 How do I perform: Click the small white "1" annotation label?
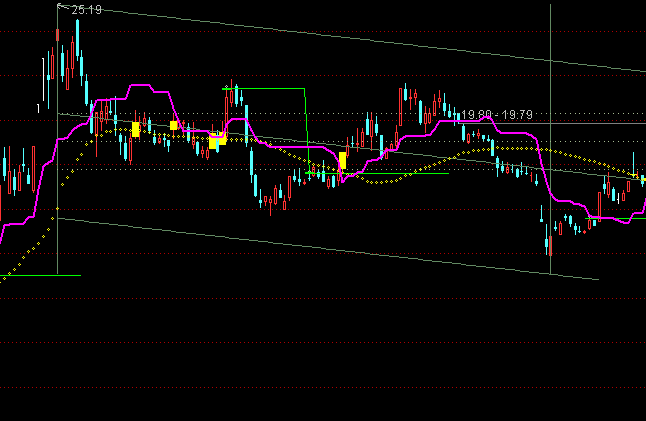39,107
